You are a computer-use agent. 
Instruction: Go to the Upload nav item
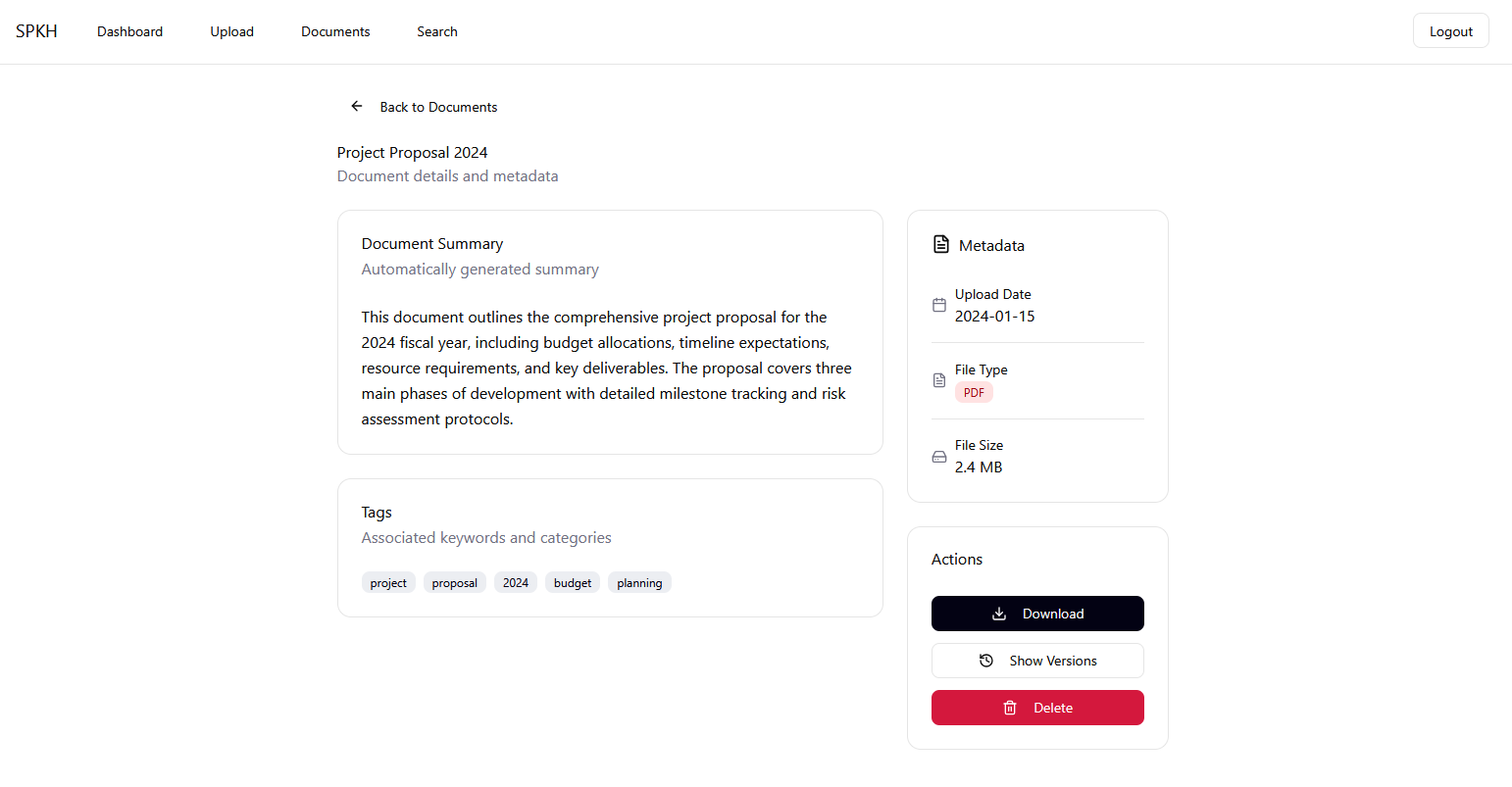tap(231, 31)
